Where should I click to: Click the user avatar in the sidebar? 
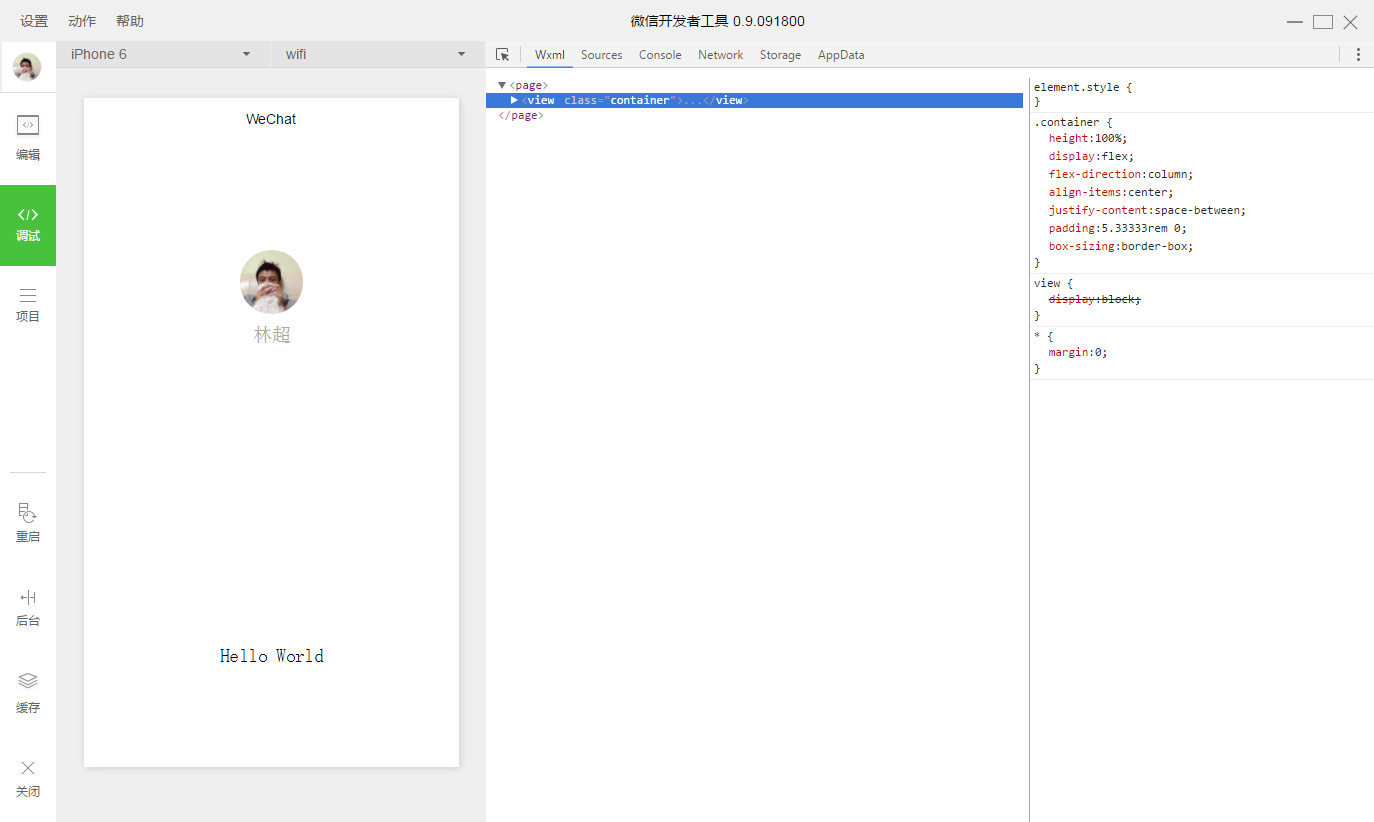(x=27, y=66)
